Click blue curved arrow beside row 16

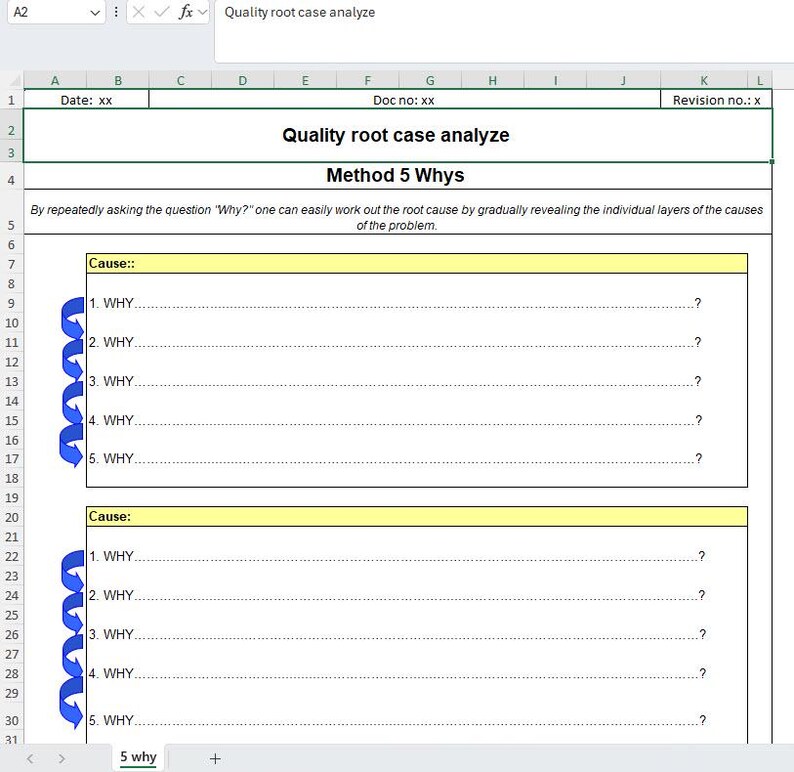coord(71,445)
